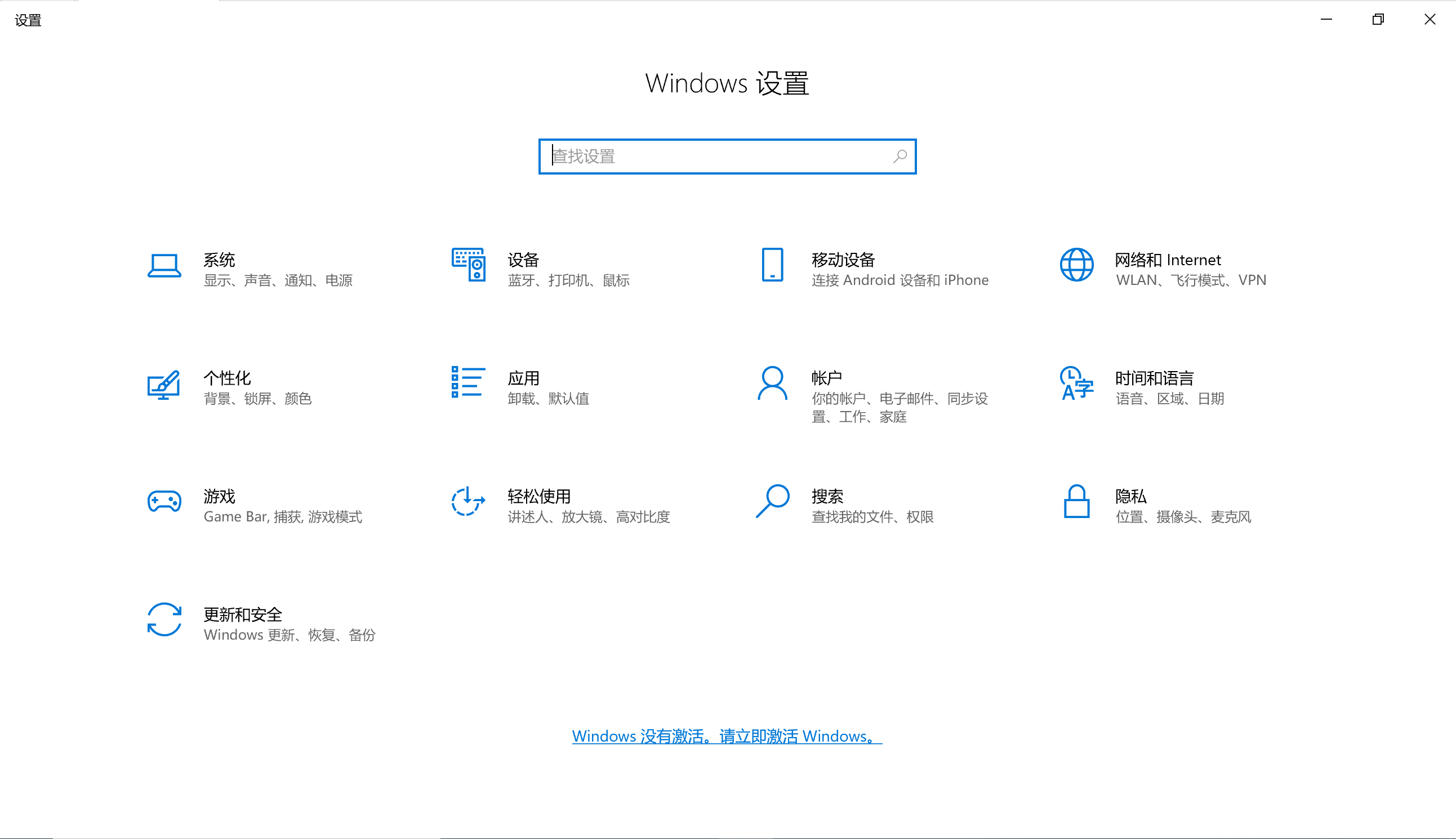This screenshot has width=1456, height=839.
Task: Click the Windows 没有激活 activation link
Action: [x=727, y=737]
